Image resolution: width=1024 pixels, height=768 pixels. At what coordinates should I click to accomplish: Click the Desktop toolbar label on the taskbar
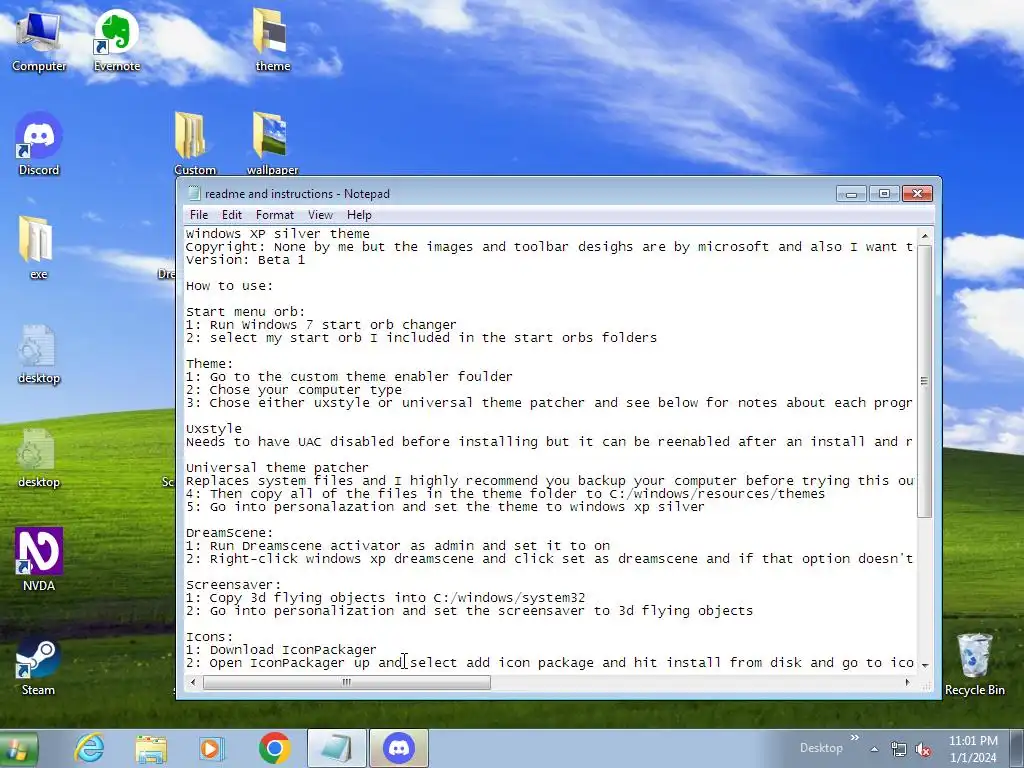click(x=821, y=748)
